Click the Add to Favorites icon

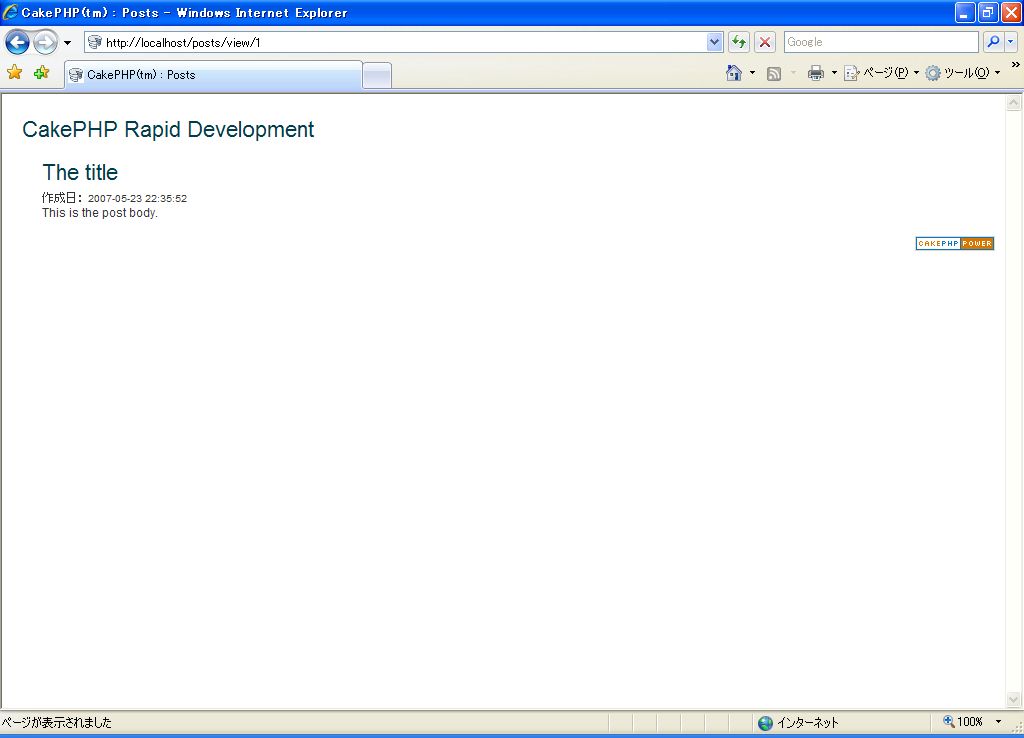tap(41, 73)
